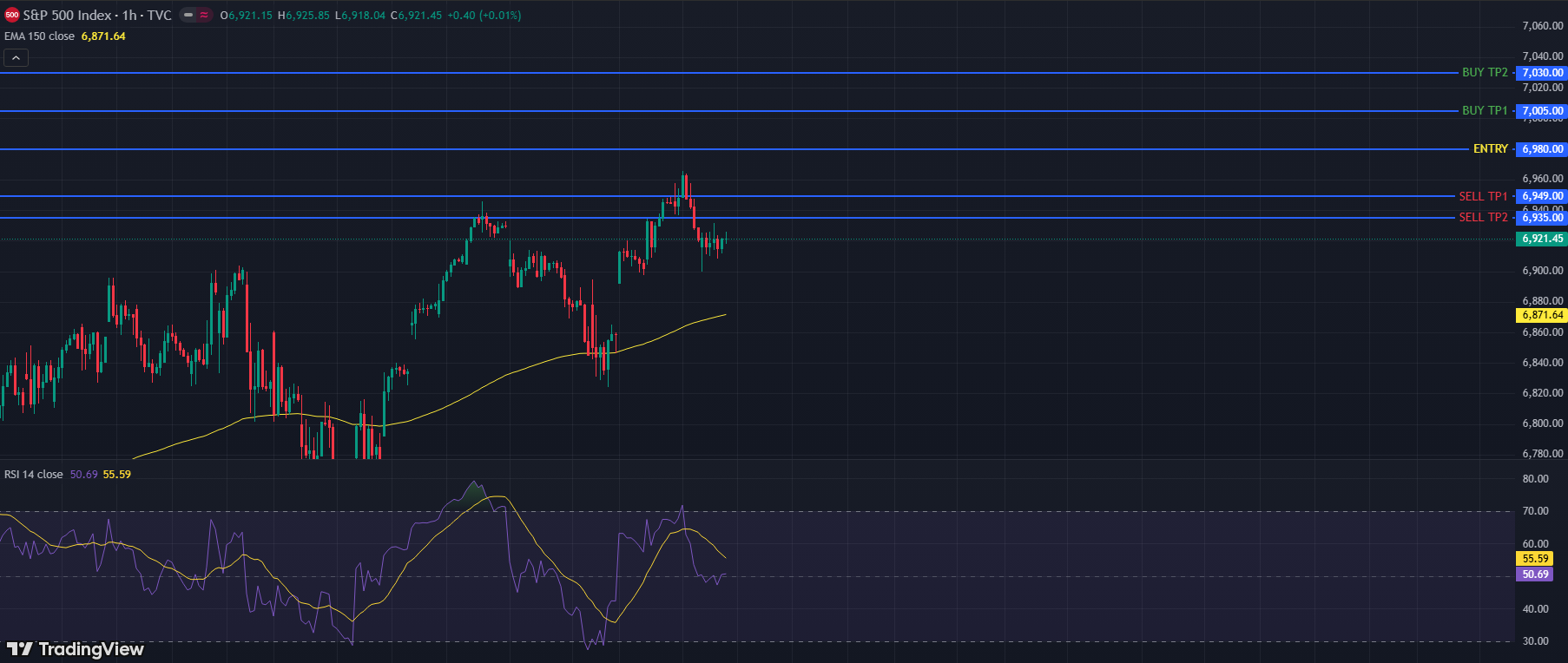1568x663 pixels.
Task: Click the yellow ENTRY line label
Action: (1490, 149)
